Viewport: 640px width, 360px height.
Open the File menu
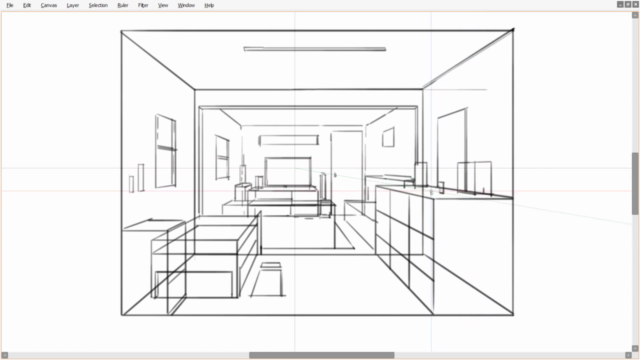10,5
